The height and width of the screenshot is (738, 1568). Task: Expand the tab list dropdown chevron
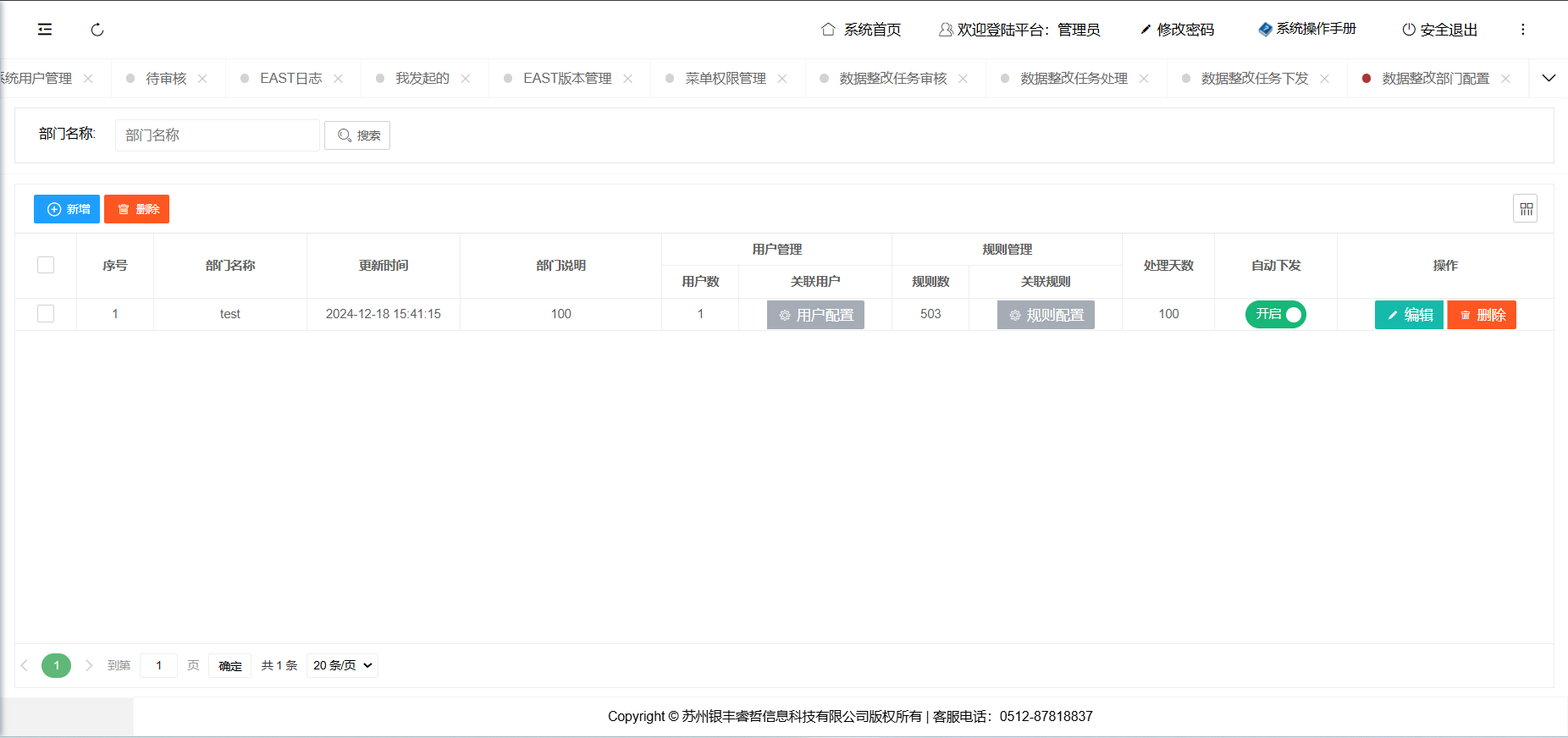1549,78
